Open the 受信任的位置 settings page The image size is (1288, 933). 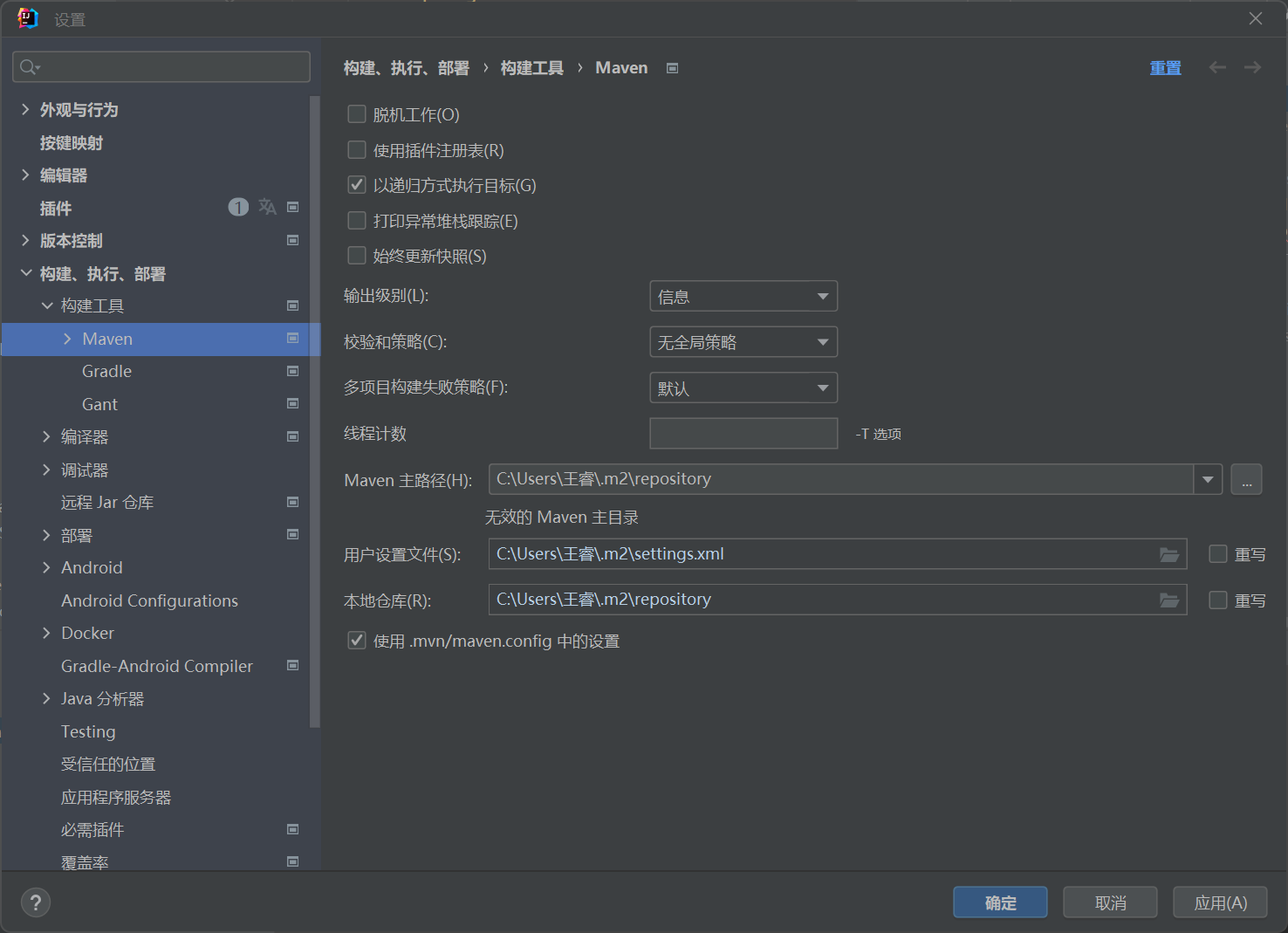pyautogui.click(x=108, y=764)
